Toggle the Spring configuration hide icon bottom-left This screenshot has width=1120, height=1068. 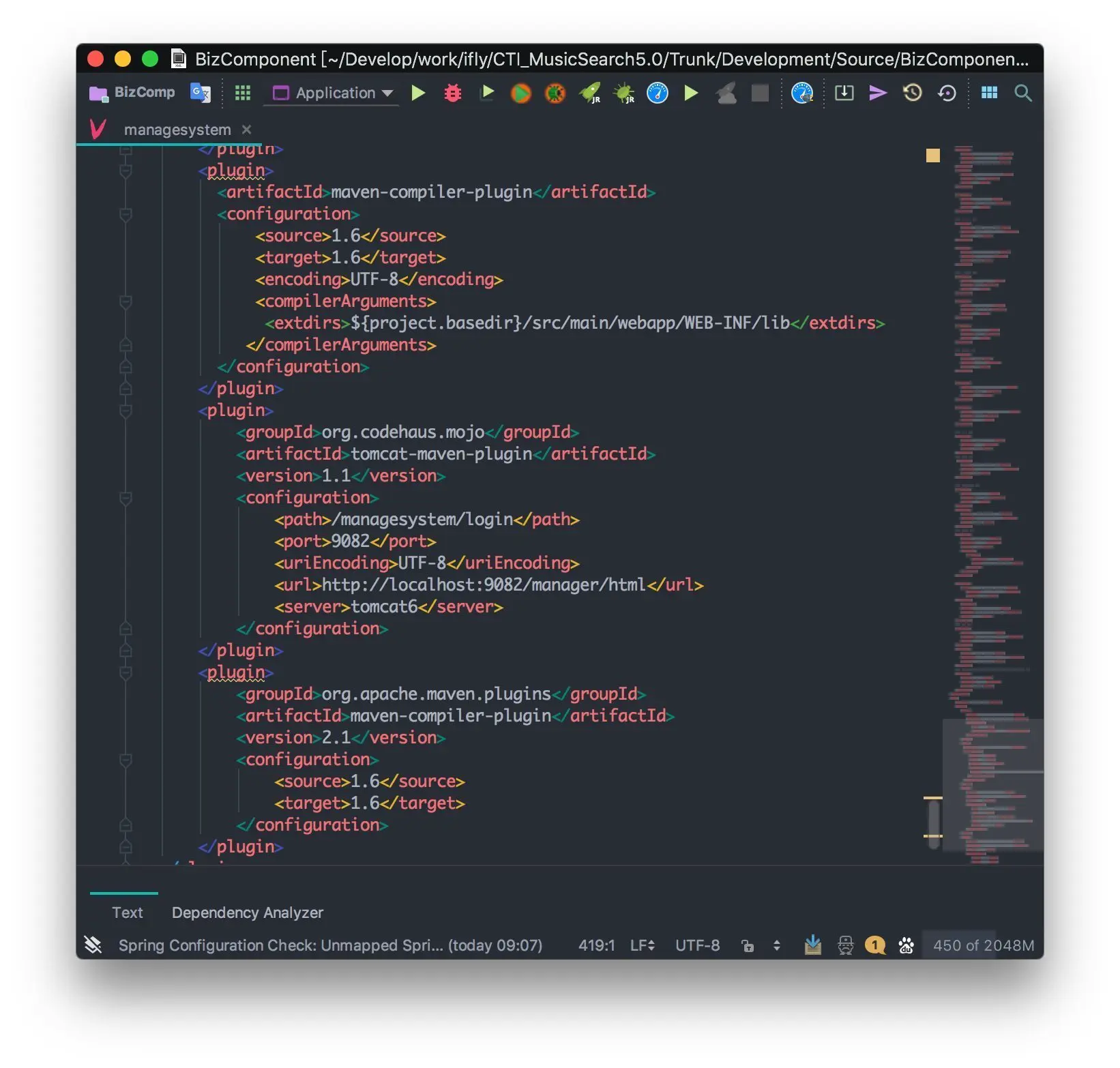pos(94,945)
